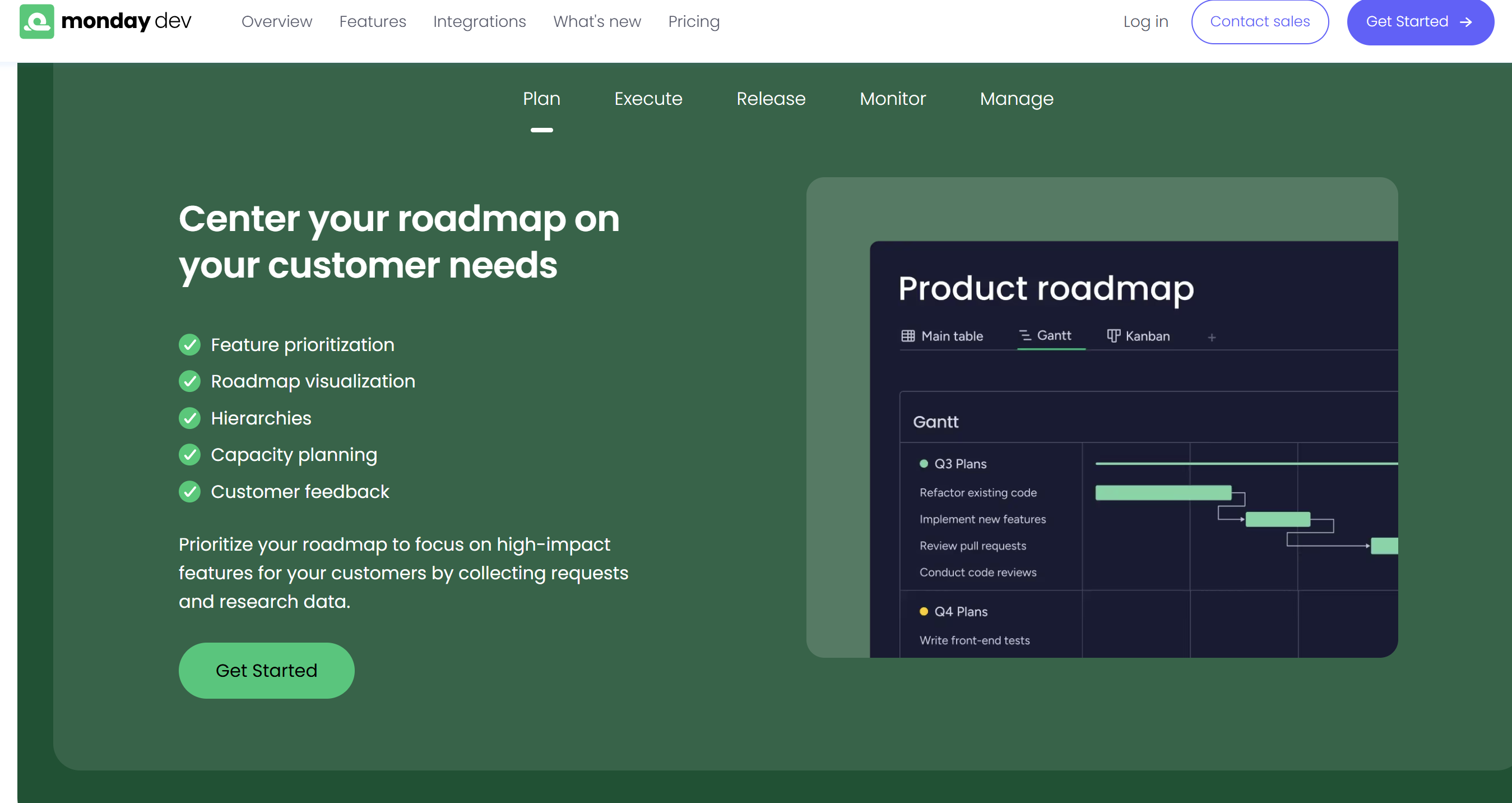The height and width of the screenshot is (803, 1512).
Task: Click the Product roadmap title
Action: [x=1046, y=288]
